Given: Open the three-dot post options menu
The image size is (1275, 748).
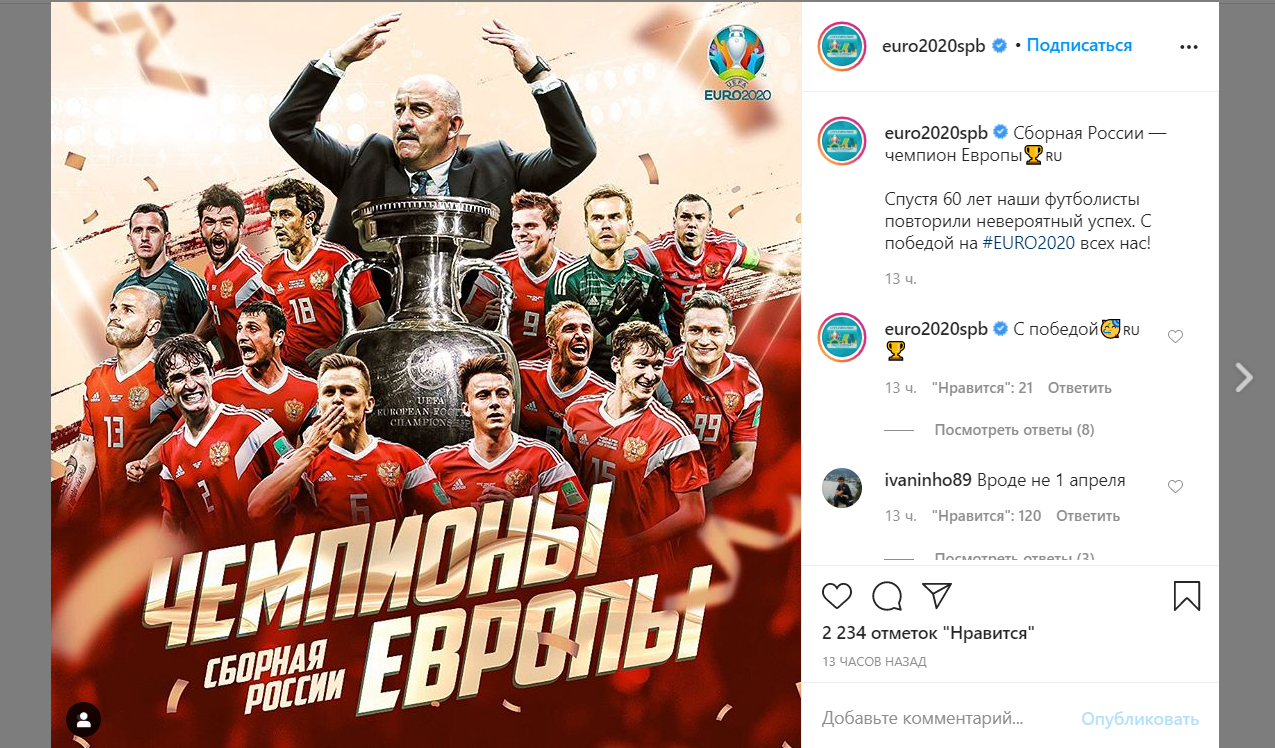Looking at the screenshot, I should point(1188,47).
